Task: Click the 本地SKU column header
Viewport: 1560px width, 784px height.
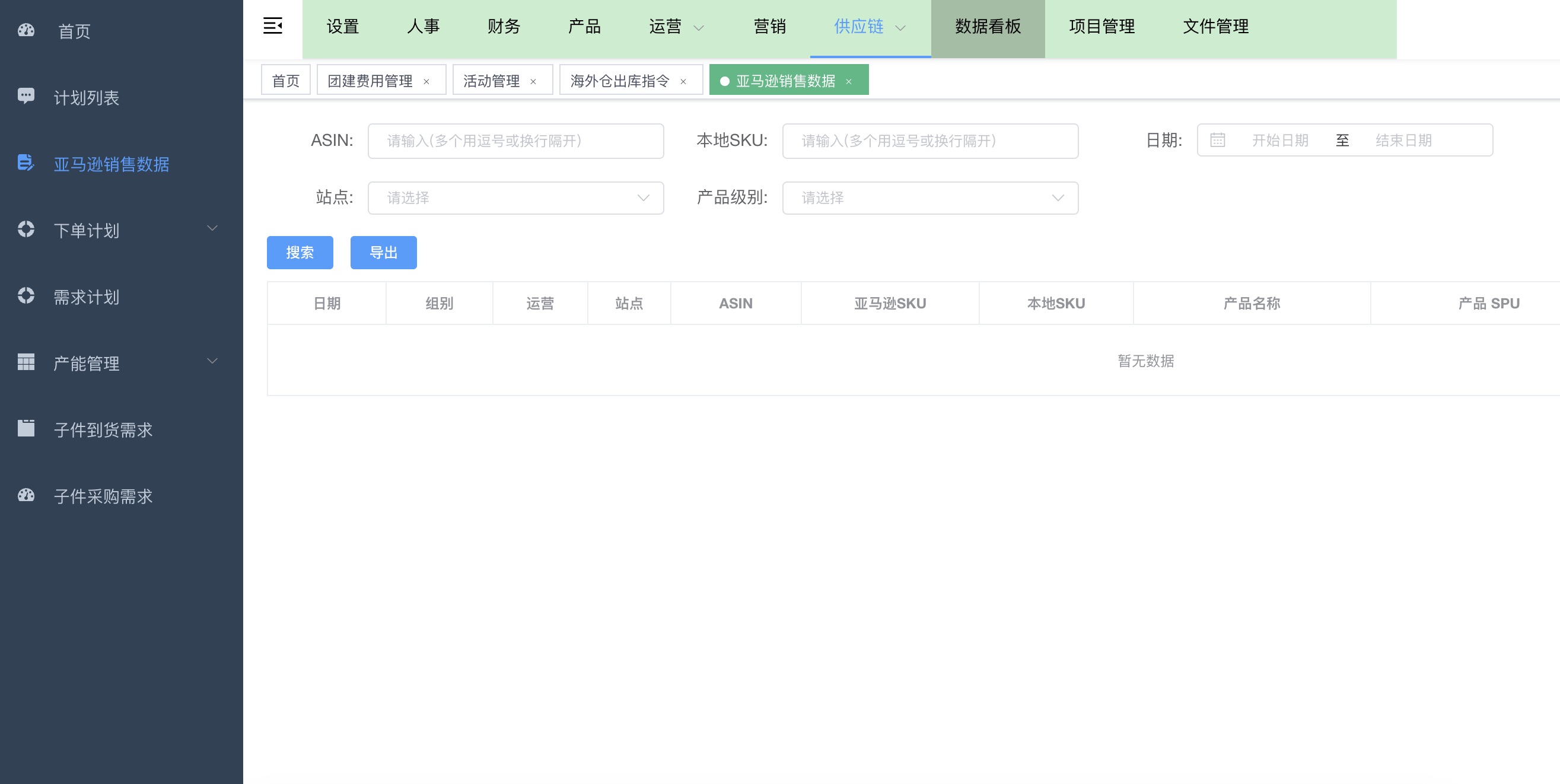Action: [x=1056, y=303]
